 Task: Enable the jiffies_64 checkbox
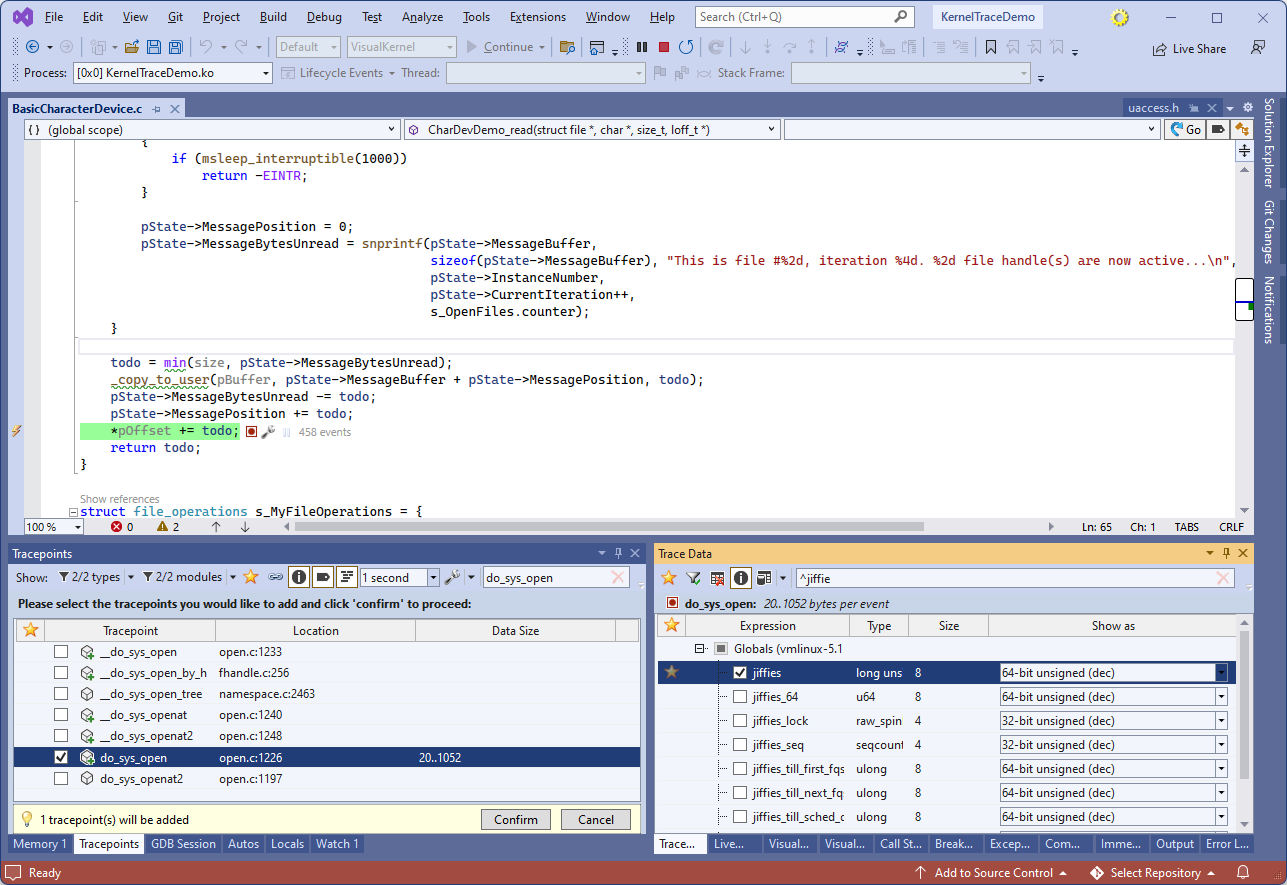740,696
